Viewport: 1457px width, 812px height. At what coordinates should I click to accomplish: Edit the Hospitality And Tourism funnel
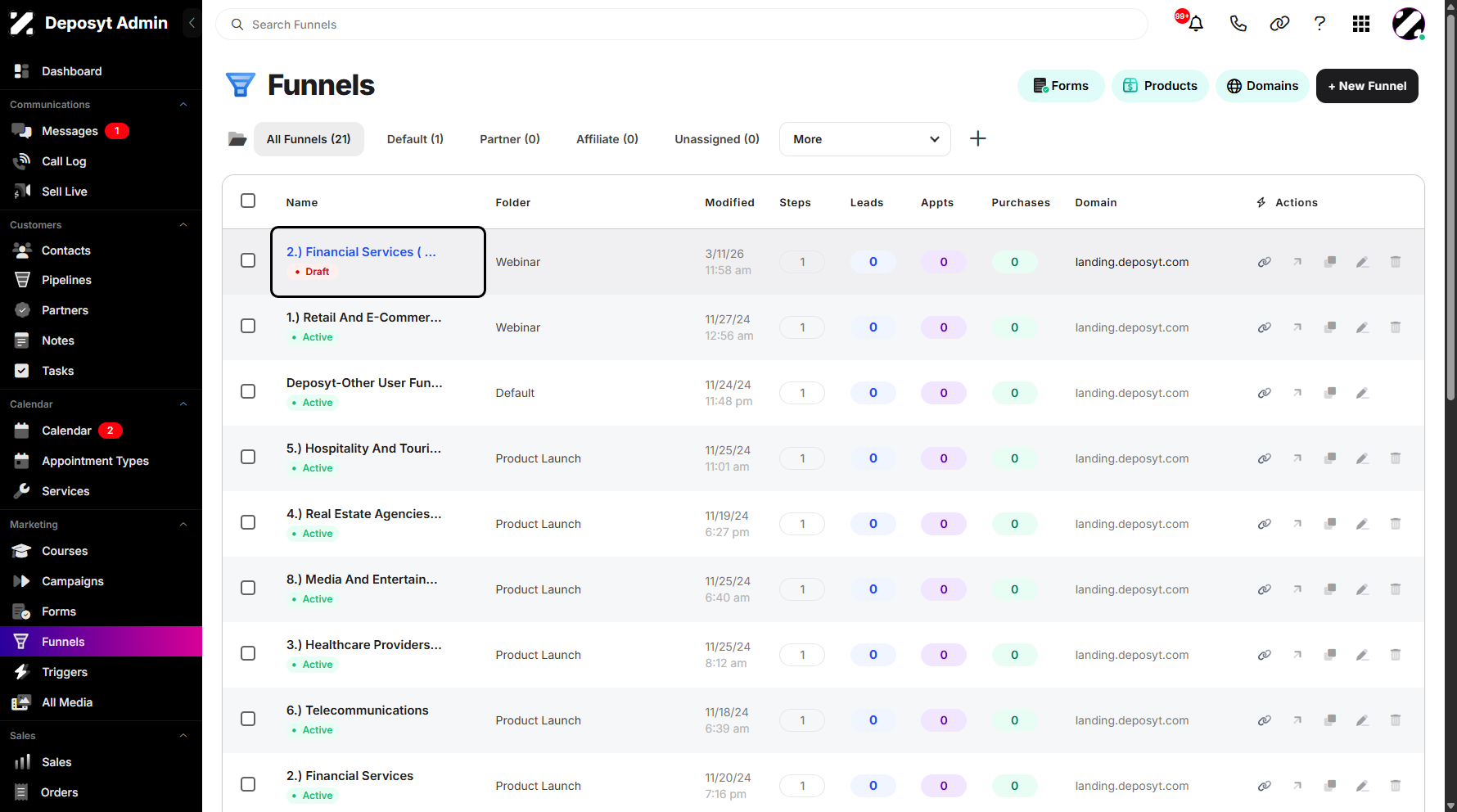(1363, 458)
